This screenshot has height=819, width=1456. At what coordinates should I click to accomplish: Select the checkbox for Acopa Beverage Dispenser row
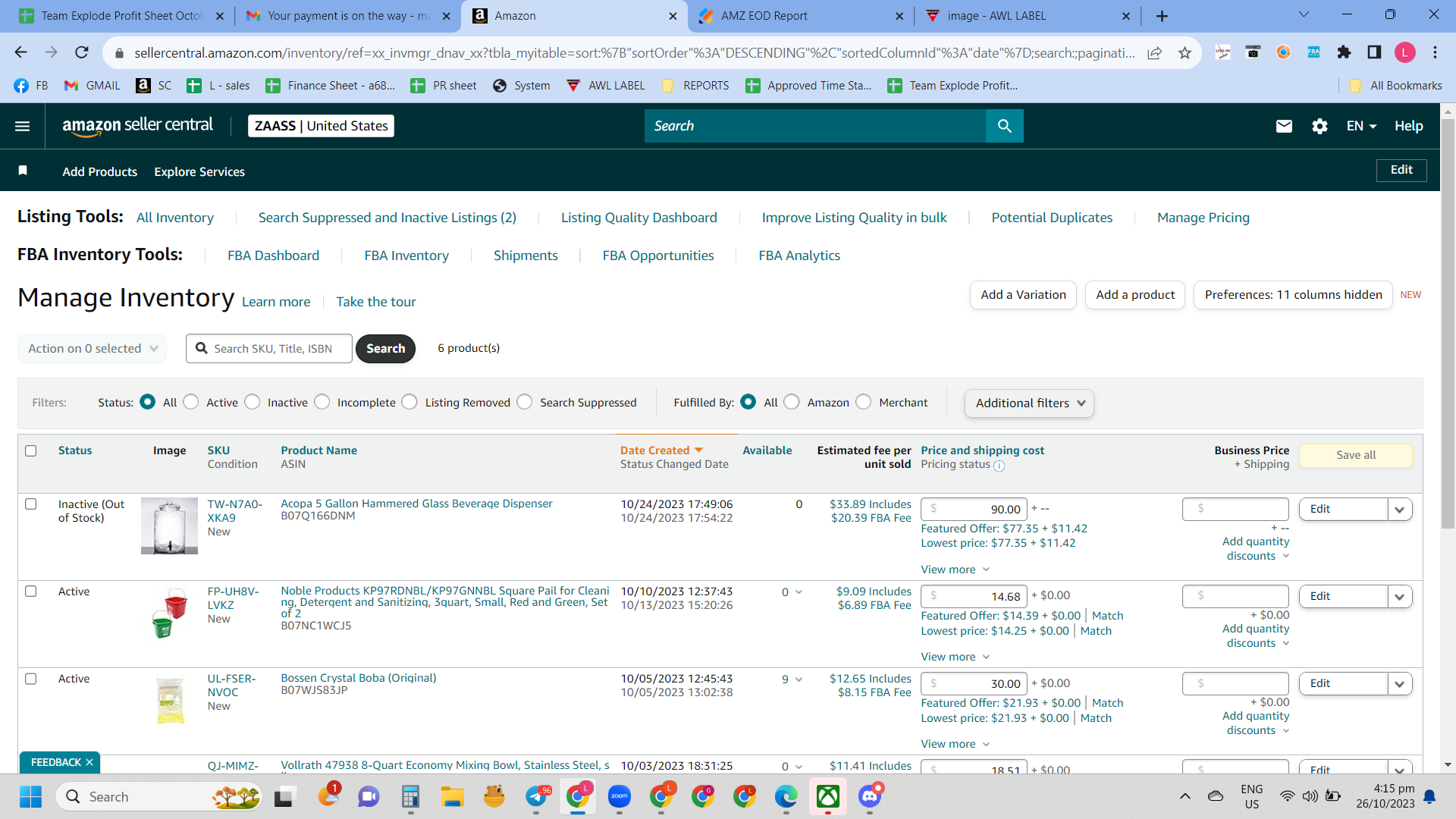click(x=31, y=504)
